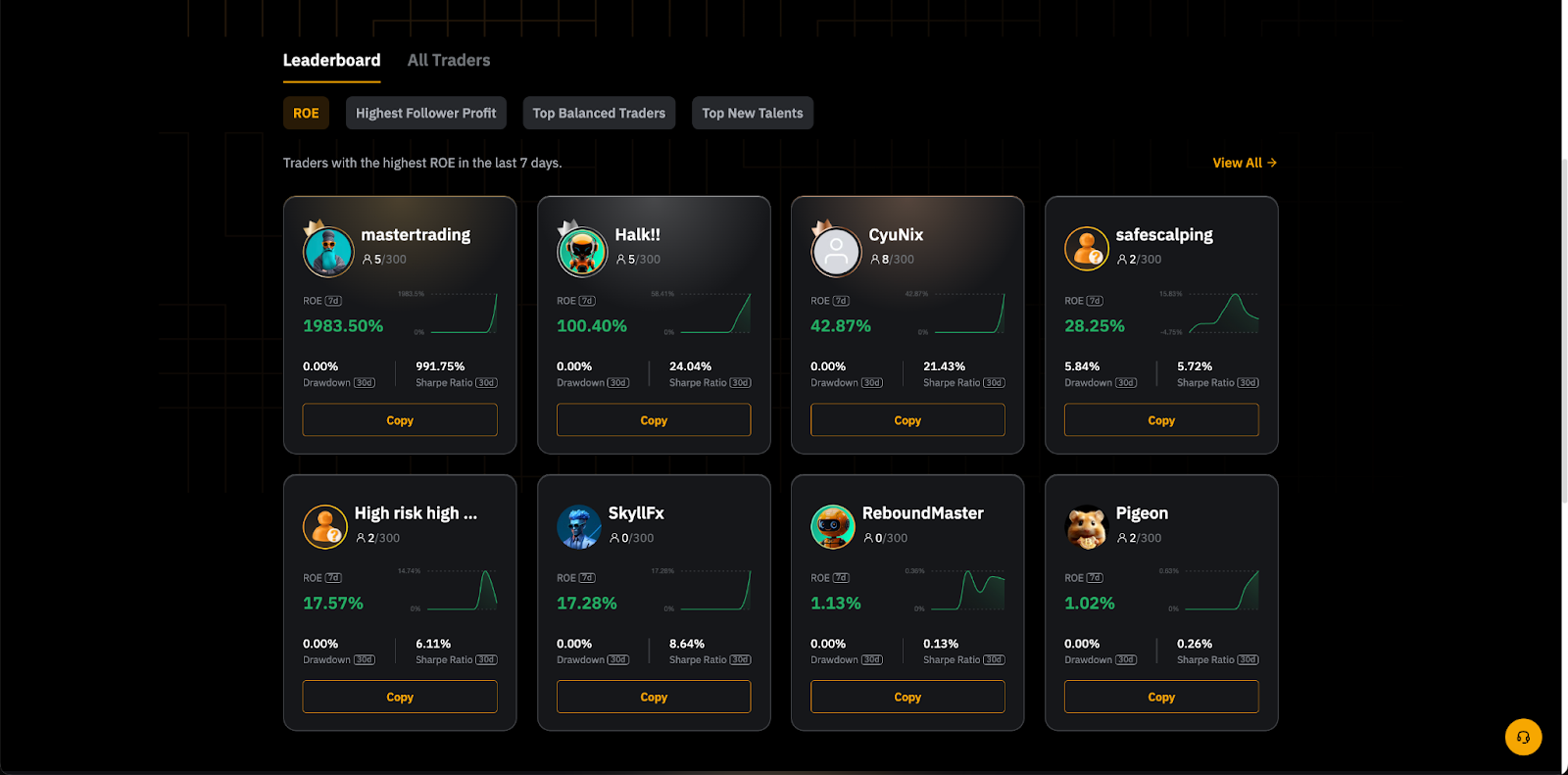Click the safescalping trader name
The height and width of the screenshot is (775, 1568).
[x=1164, y=235]
